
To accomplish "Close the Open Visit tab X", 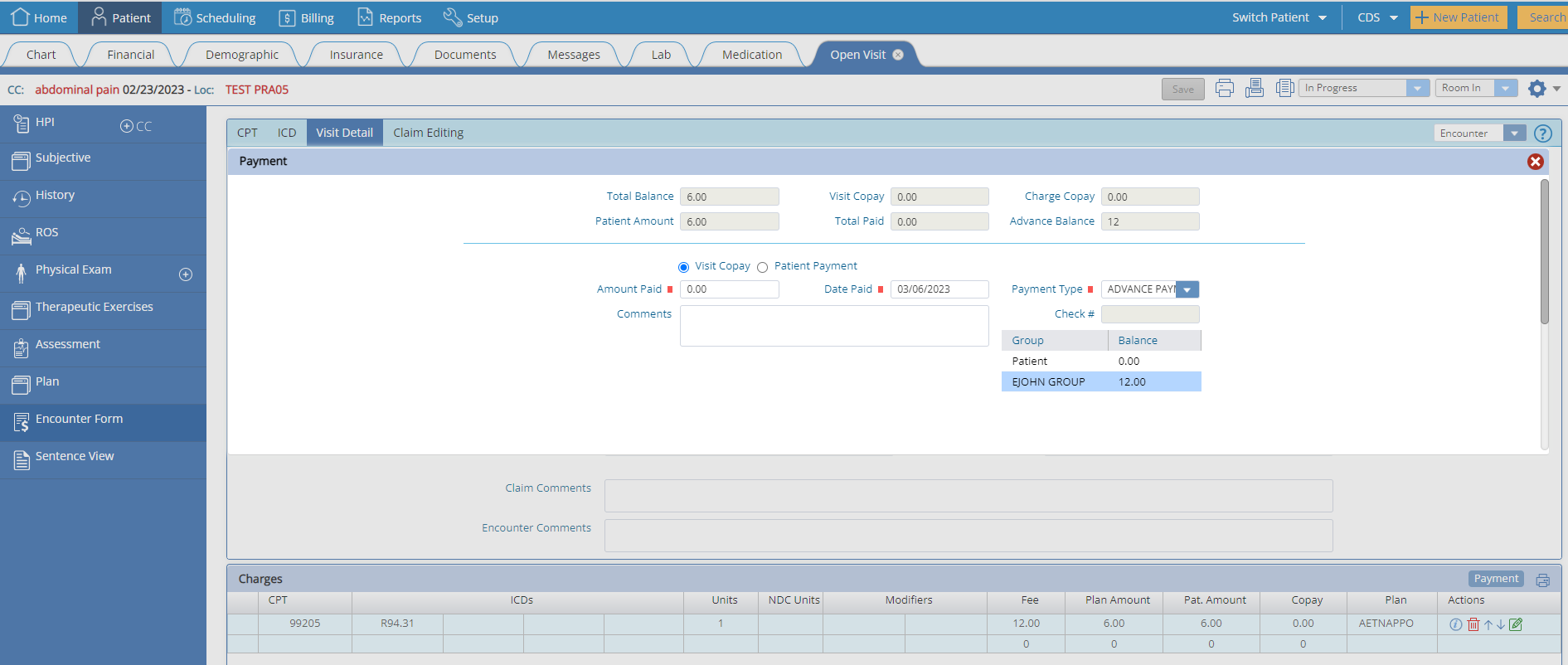I will tap(898, 55).
